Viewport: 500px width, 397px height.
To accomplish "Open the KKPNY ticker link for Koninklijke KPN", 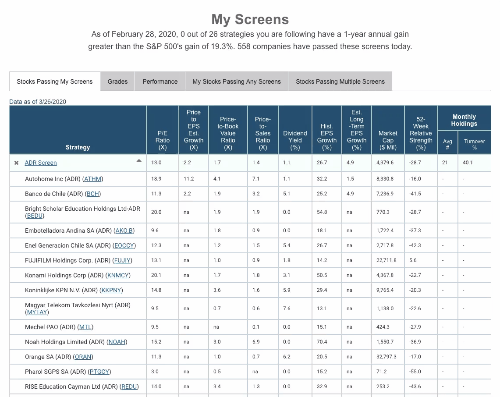I will [x=111, y=290].
